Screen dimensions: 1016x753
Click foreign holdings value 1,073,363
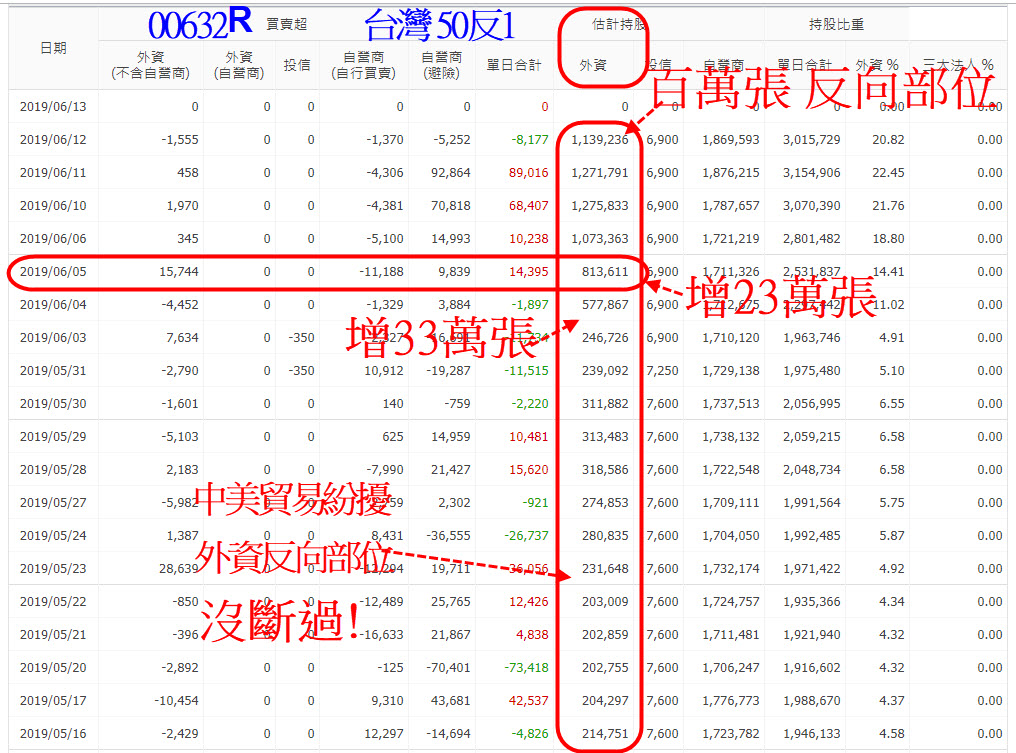[599, 239]
